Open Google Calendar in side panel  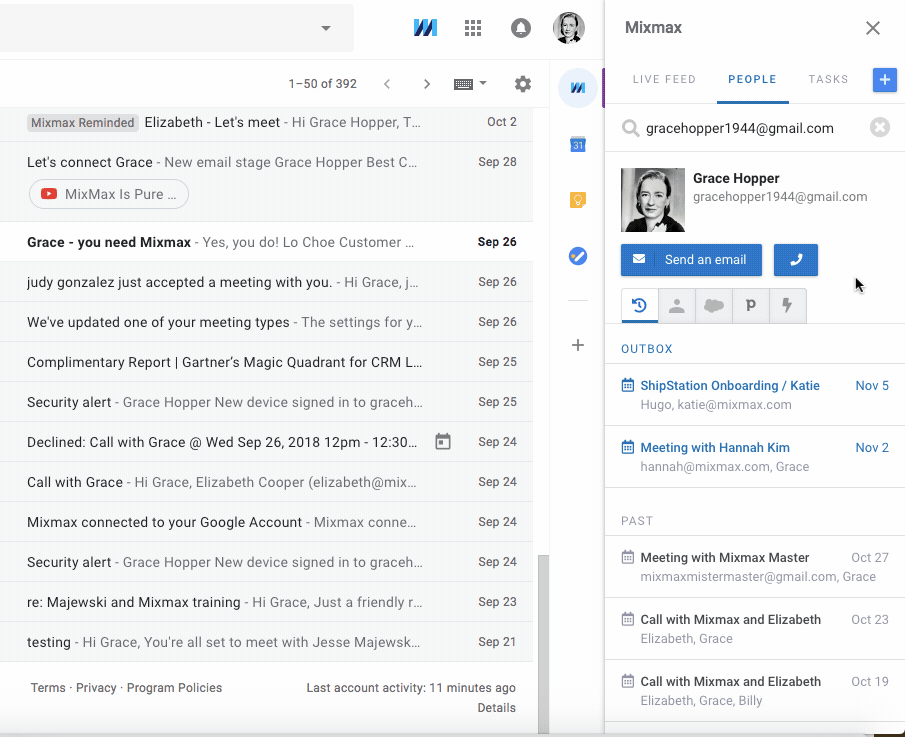pyautogui.click(x=577, y=145)
